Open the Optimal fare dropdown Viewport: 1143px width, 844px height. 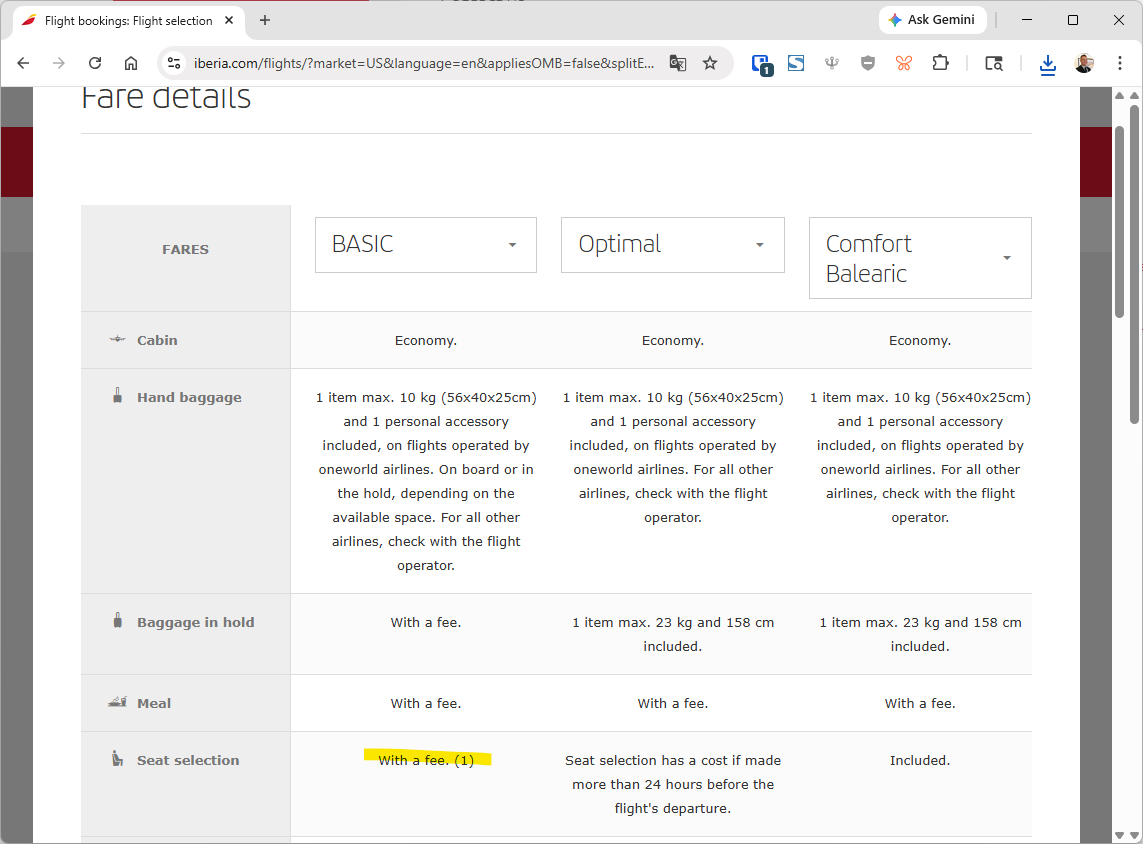pyautogui.click(x=672, y=245)
